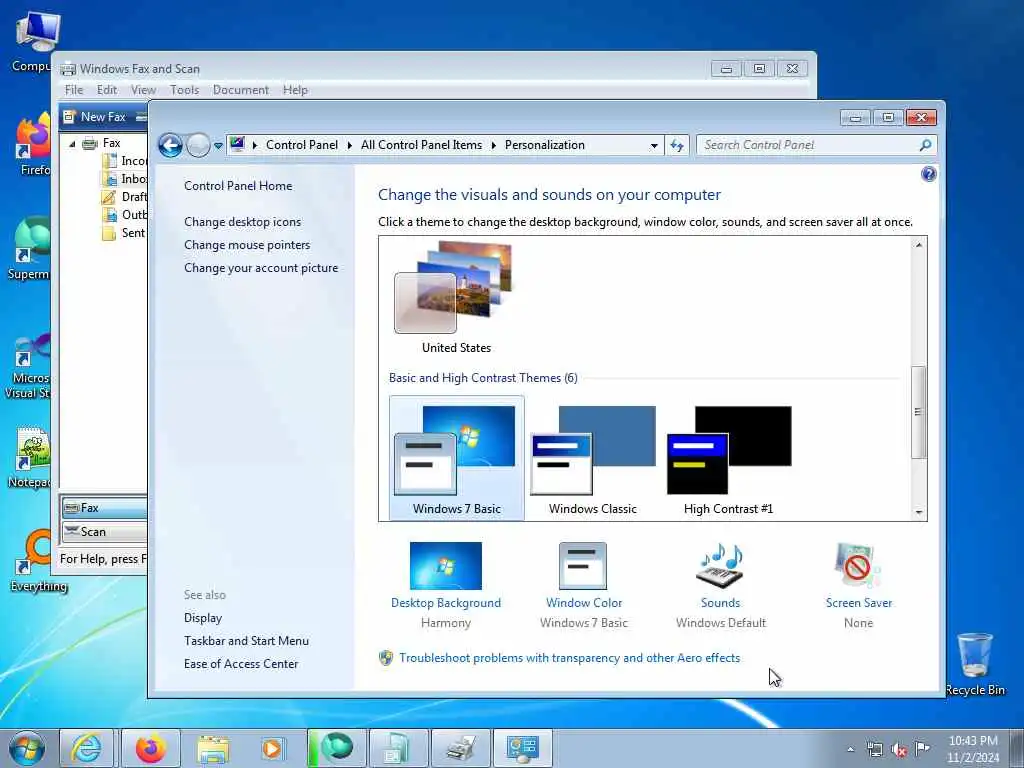Select the United States theme
1024x768 pixels.
coord(456,297)
